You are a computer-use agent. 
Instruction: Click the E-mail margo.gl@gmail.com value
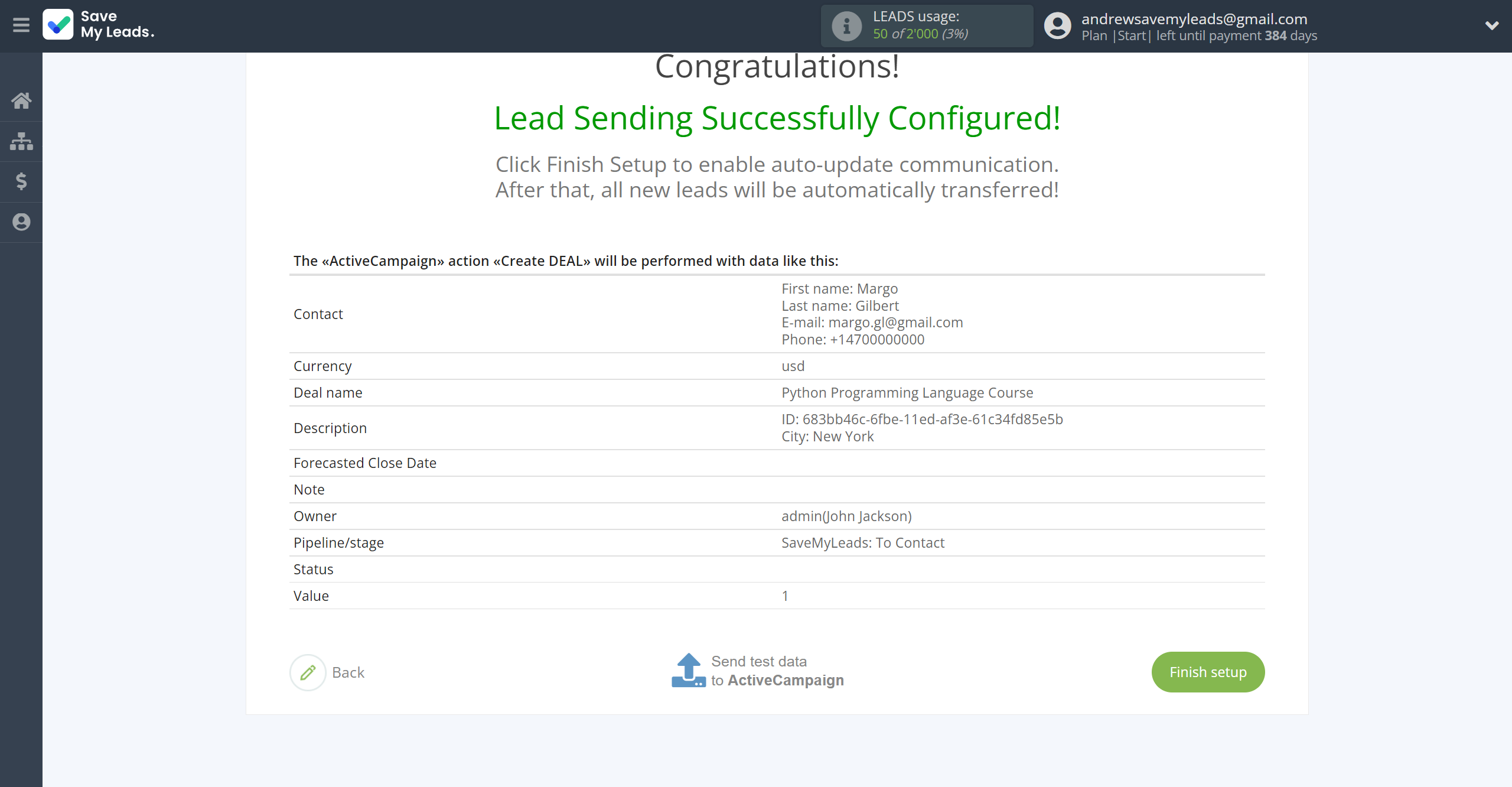(872, 322)
